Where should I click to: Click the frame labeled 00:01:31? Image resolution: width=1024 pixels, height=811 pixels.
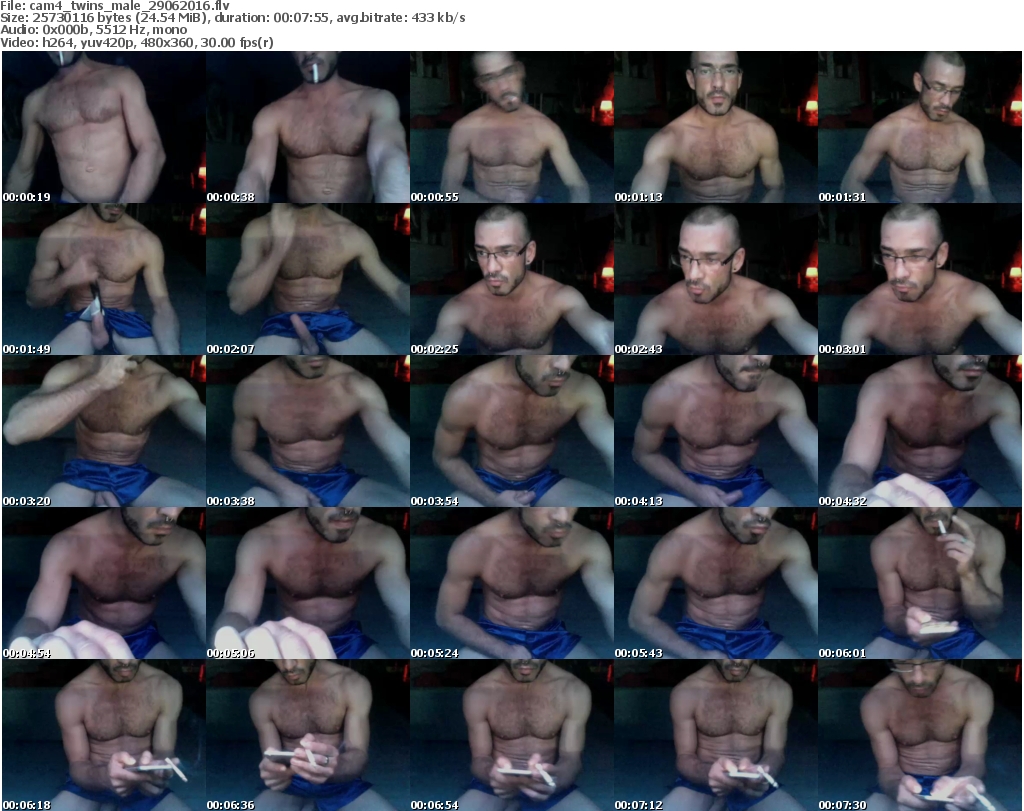pyautogui.click(x=920, y=127)
